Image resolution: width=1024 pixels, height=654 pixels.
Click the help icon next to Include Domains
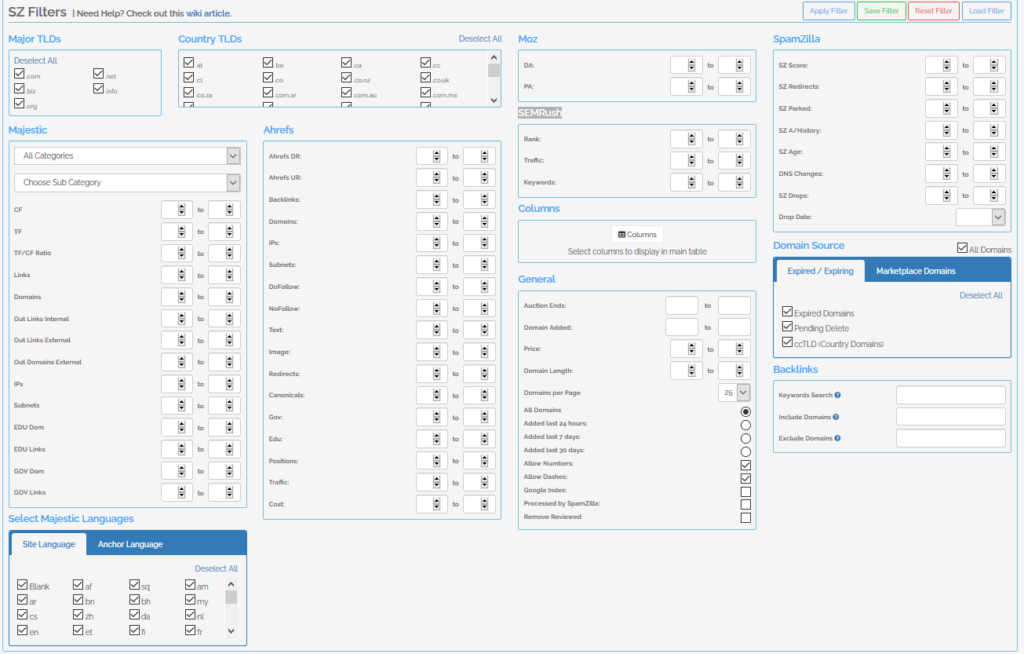835,417
